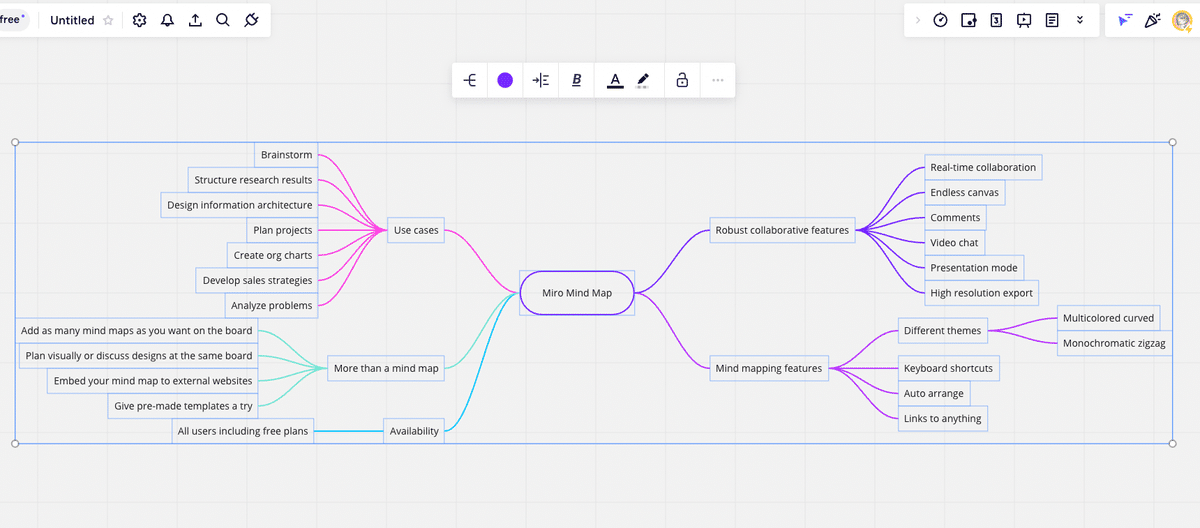The width and height of the screenshot is (1200, 528).
Task: Toggle lock on selected mind map
Action: pyautogui.click(x=682, y=80)
